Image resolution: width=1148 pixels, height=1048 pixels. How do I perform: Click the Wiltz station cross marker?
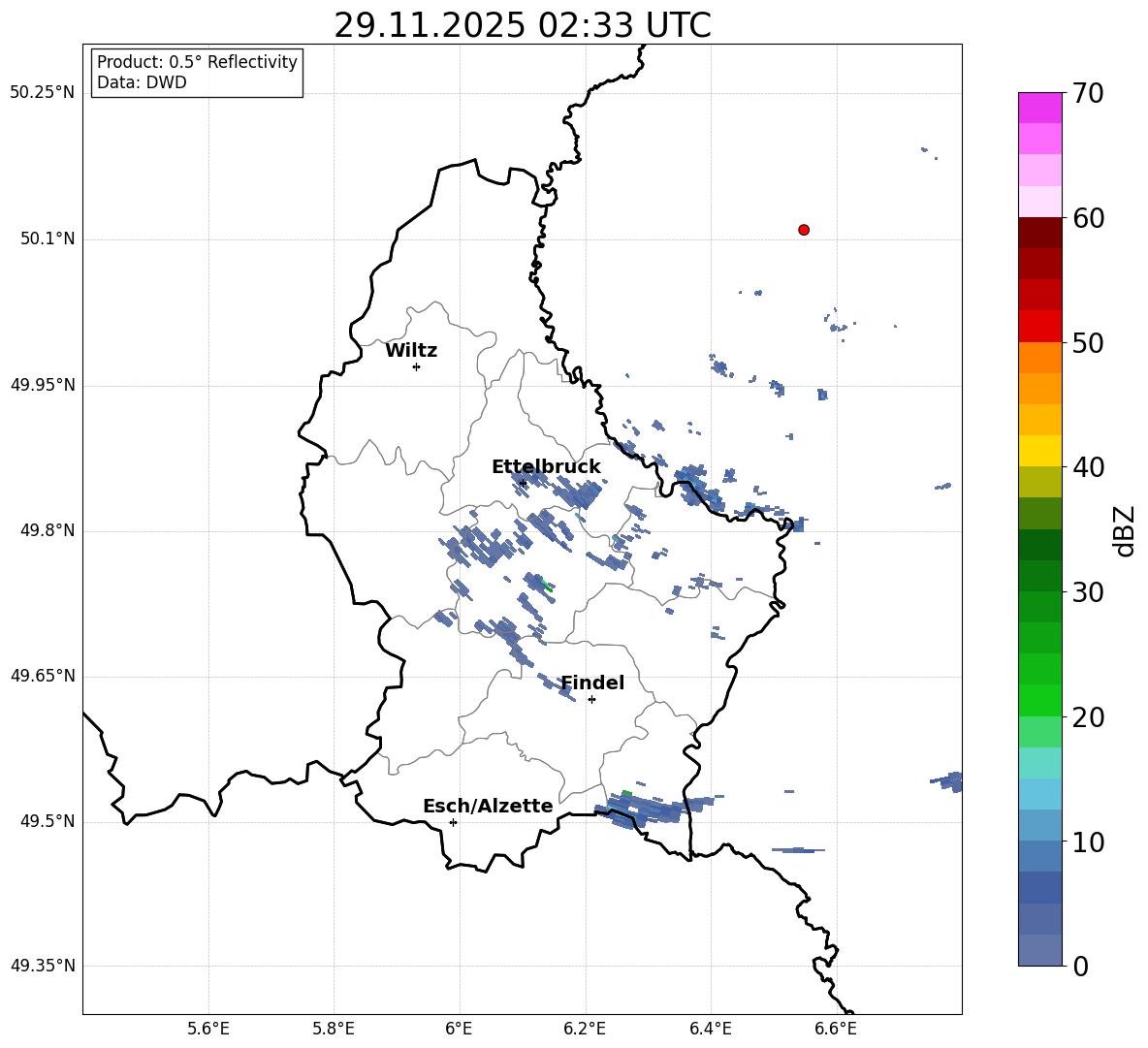416,366
